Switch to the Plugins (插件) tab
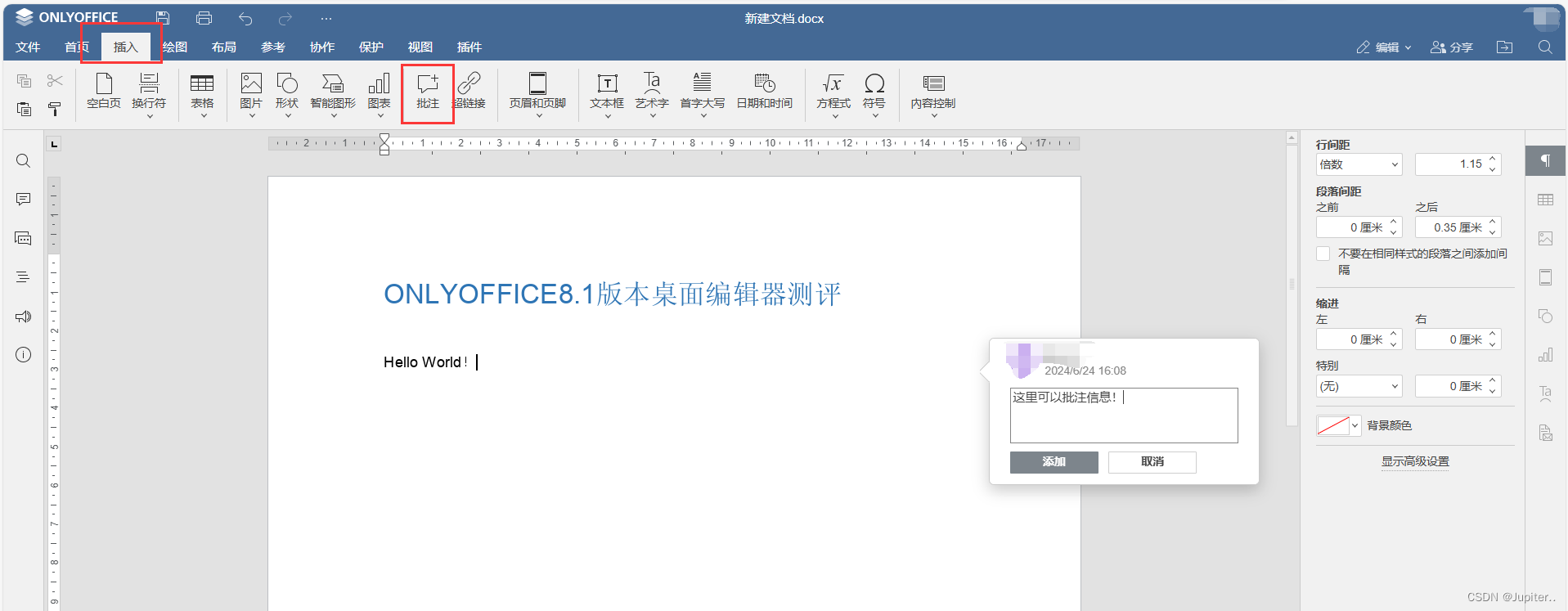Screen dimensions: 1568x611 click(469, 47)
